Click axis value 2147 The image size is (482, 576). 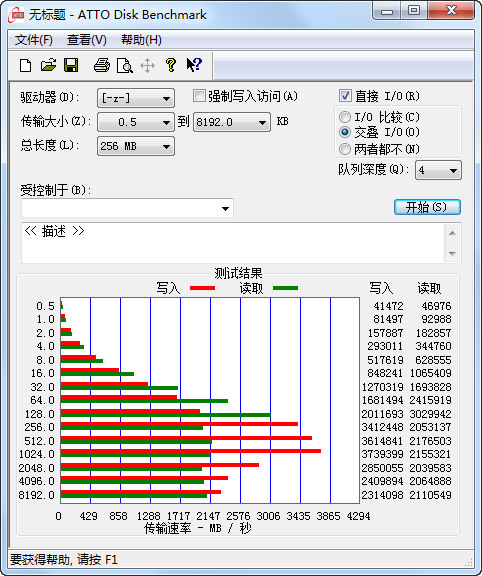point(208,516)
